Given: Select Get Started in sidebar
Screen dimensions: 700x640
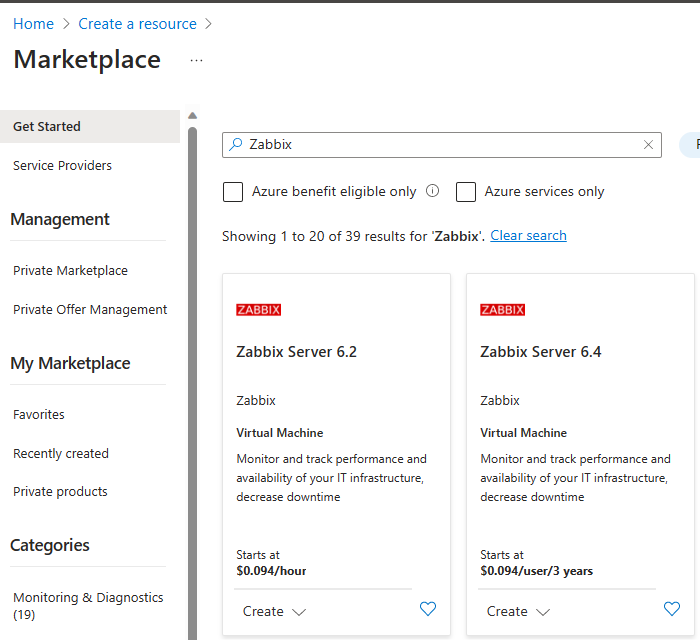Looking at the screenshot, I should tap(90, 127).
